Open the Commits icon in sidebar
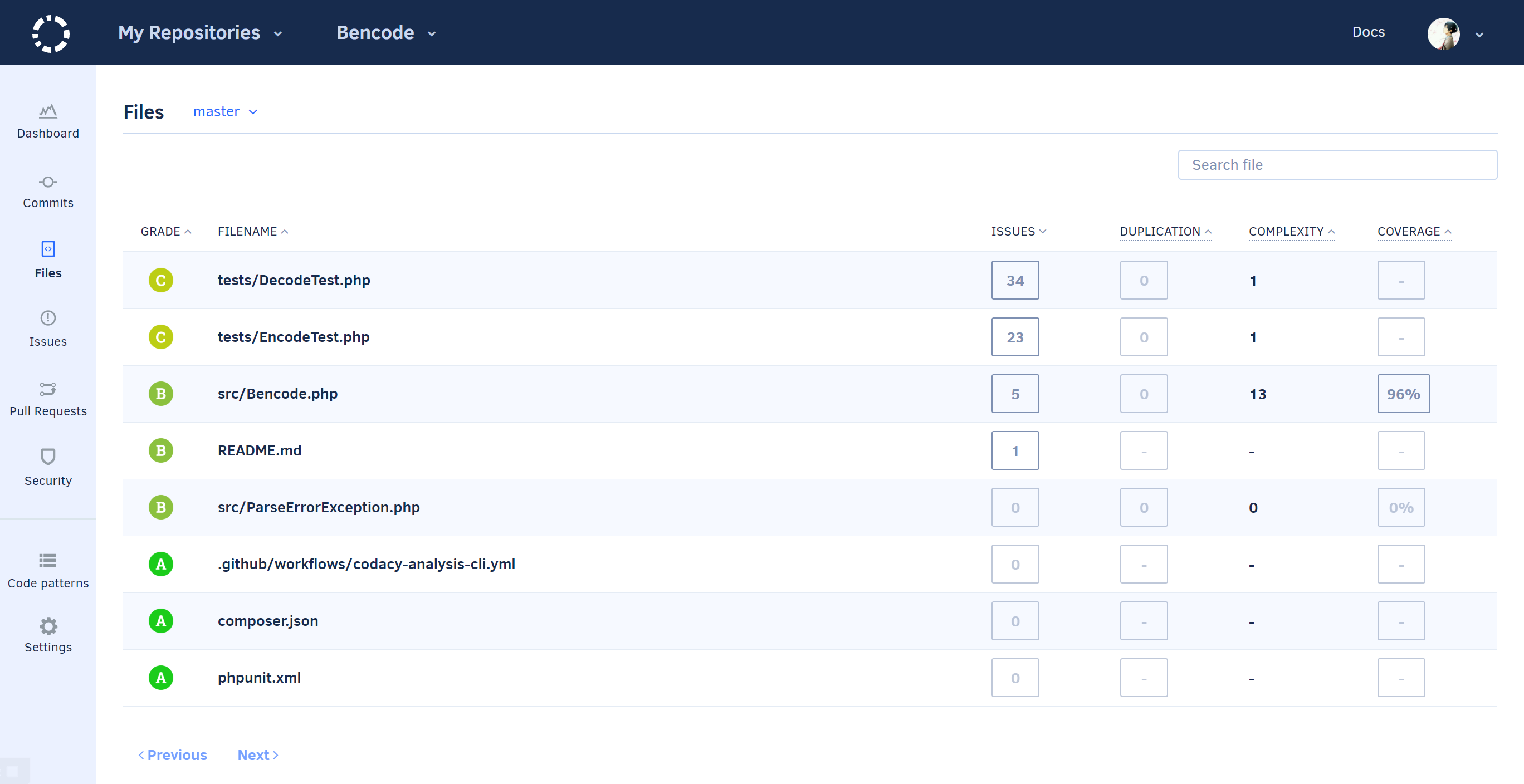The image size is (1524, 784). pos(48,182)
